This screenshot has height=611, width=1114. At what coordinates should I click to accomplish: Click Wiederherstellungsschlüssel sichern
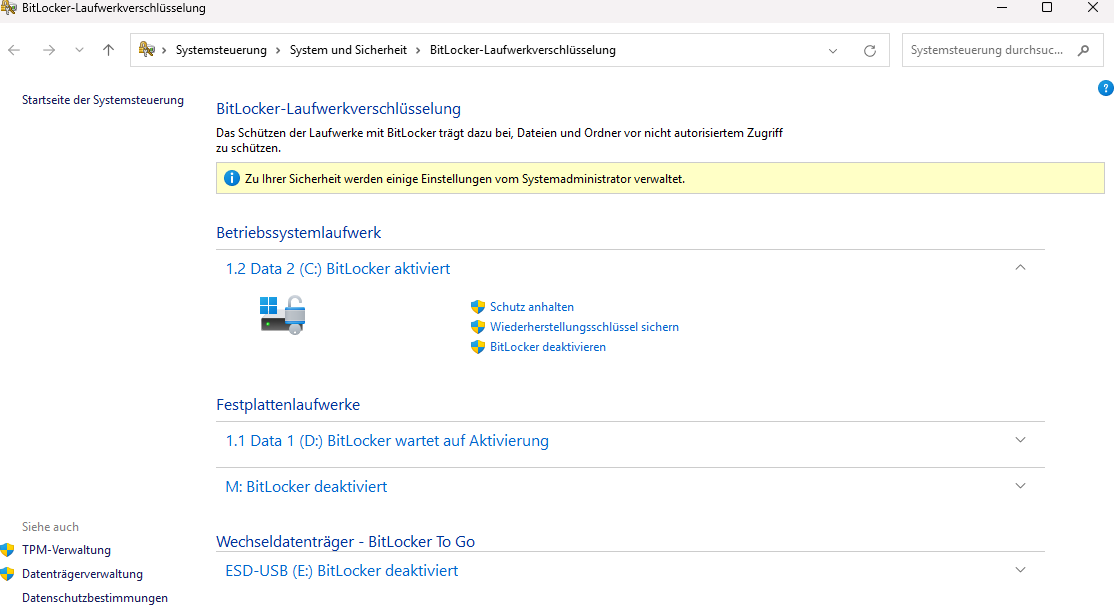coord(584,327)
